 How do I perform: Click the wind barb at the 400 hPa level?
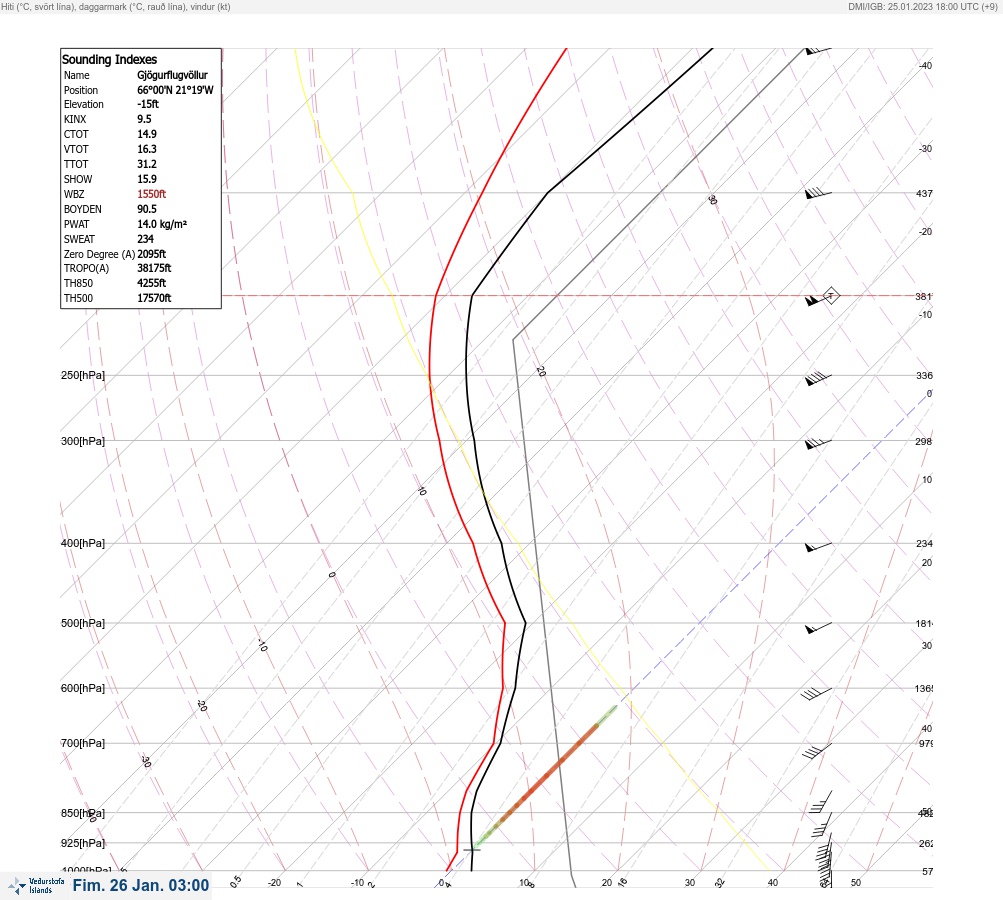(818, 546)
